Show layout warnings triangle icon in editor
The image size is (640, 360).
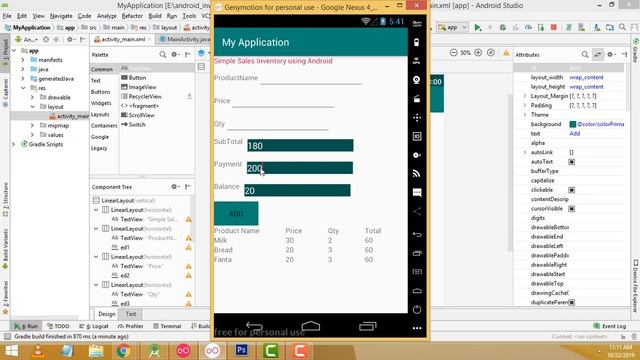pos(506,53)
